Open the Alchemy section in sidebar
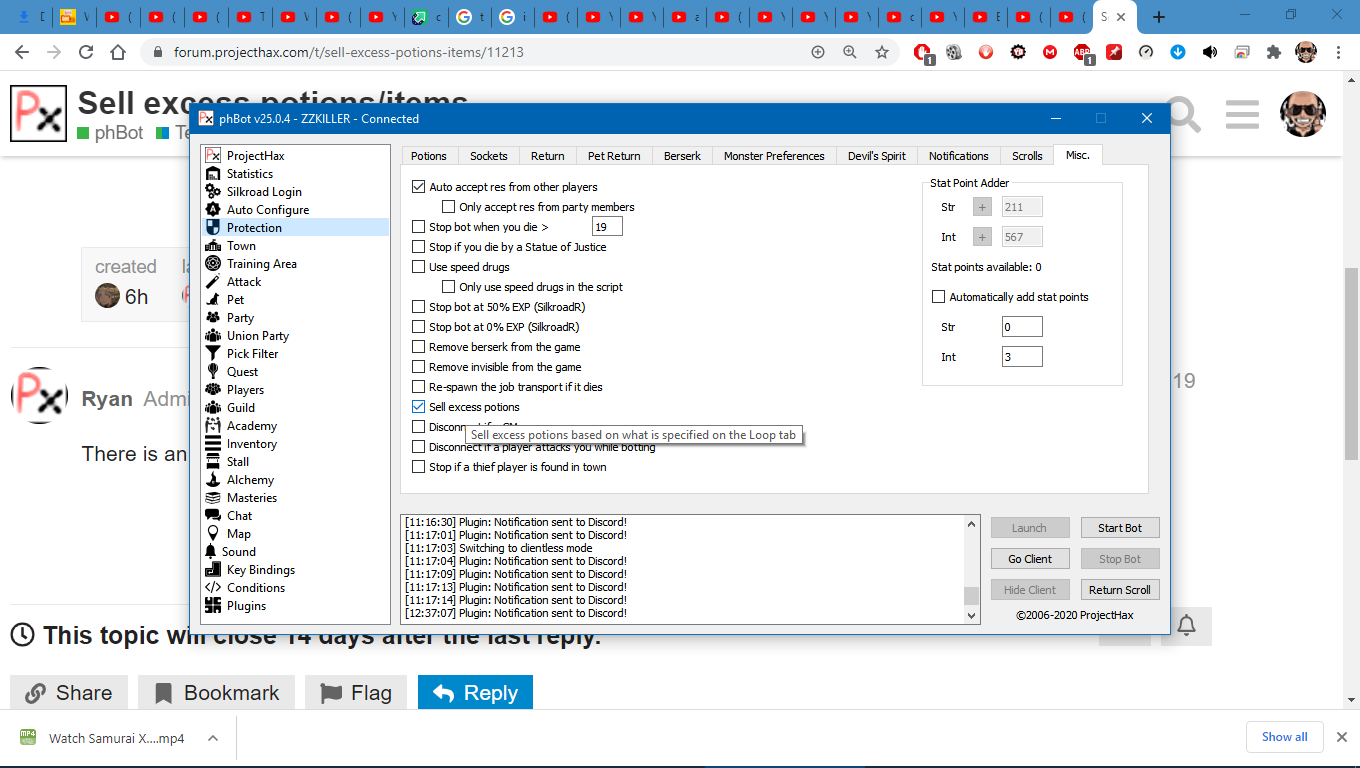Image resolution: width=1360 pixels, height=768 pixels. coord(250,480)
